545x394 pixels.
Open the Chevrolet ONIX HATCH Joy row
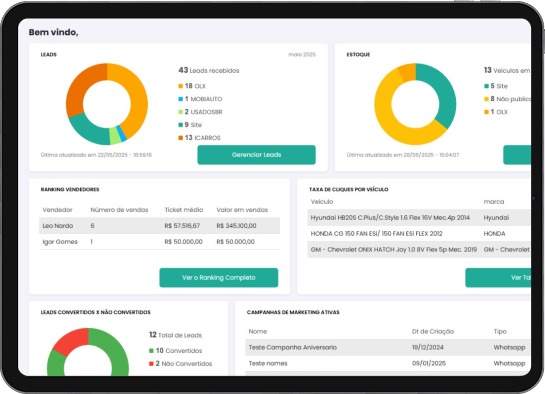[x=419, y=249]
